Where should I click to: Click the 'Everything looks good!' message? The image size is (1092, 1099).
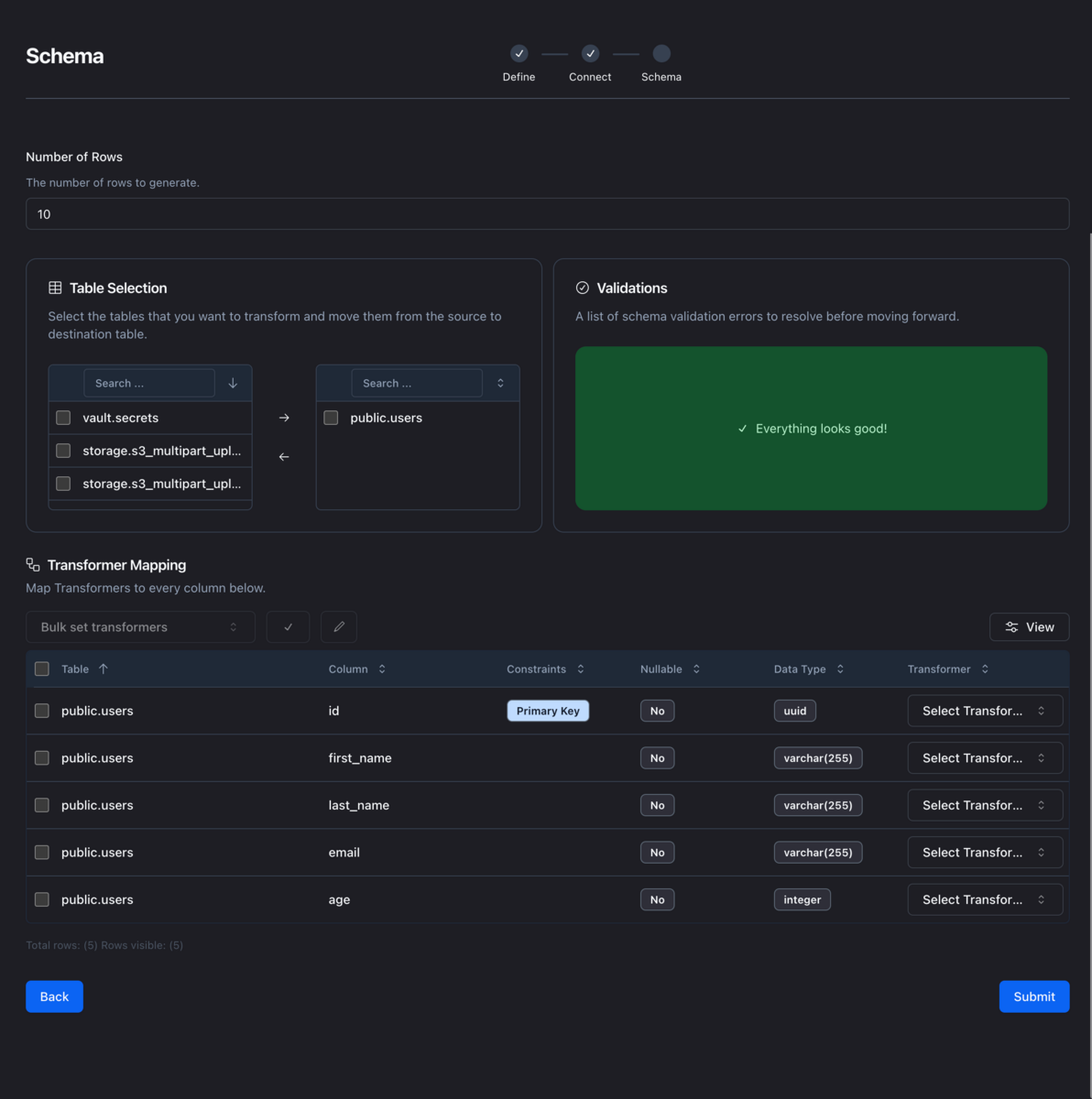(x=813, y=429)
